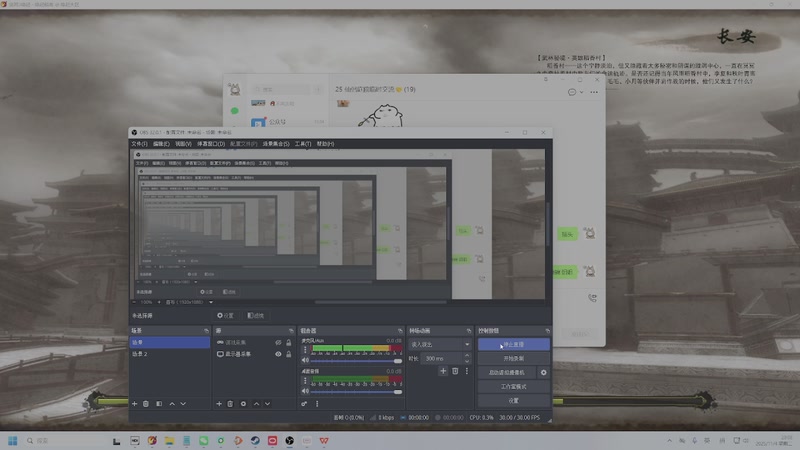This screenshot has height=450, width=800.
Task: Open the fade transition type dropdown
Action: click(x=440, y=344)
